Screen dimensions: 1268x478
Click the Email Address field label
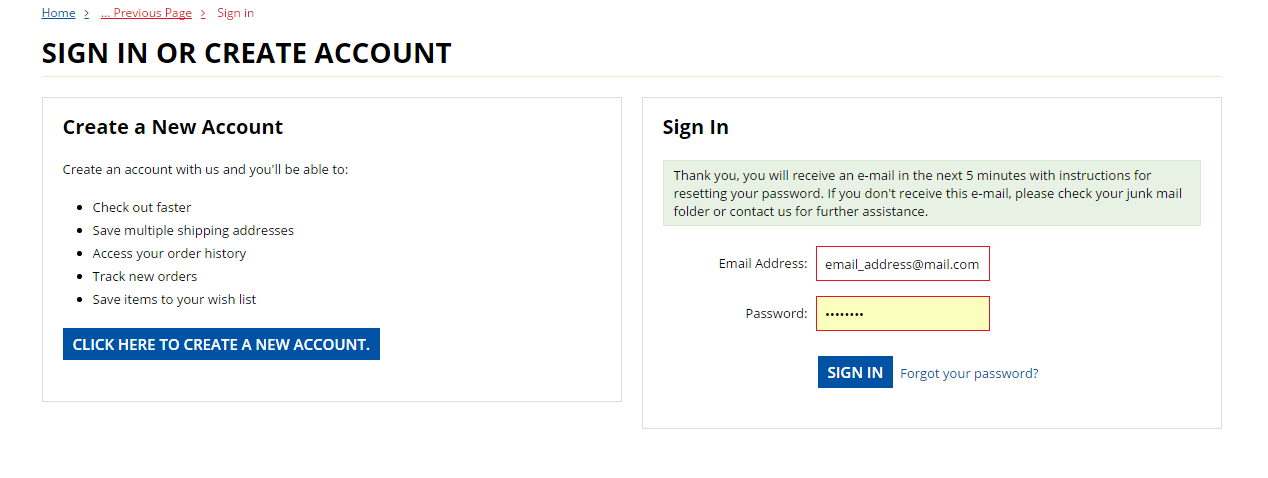(762, 264)
